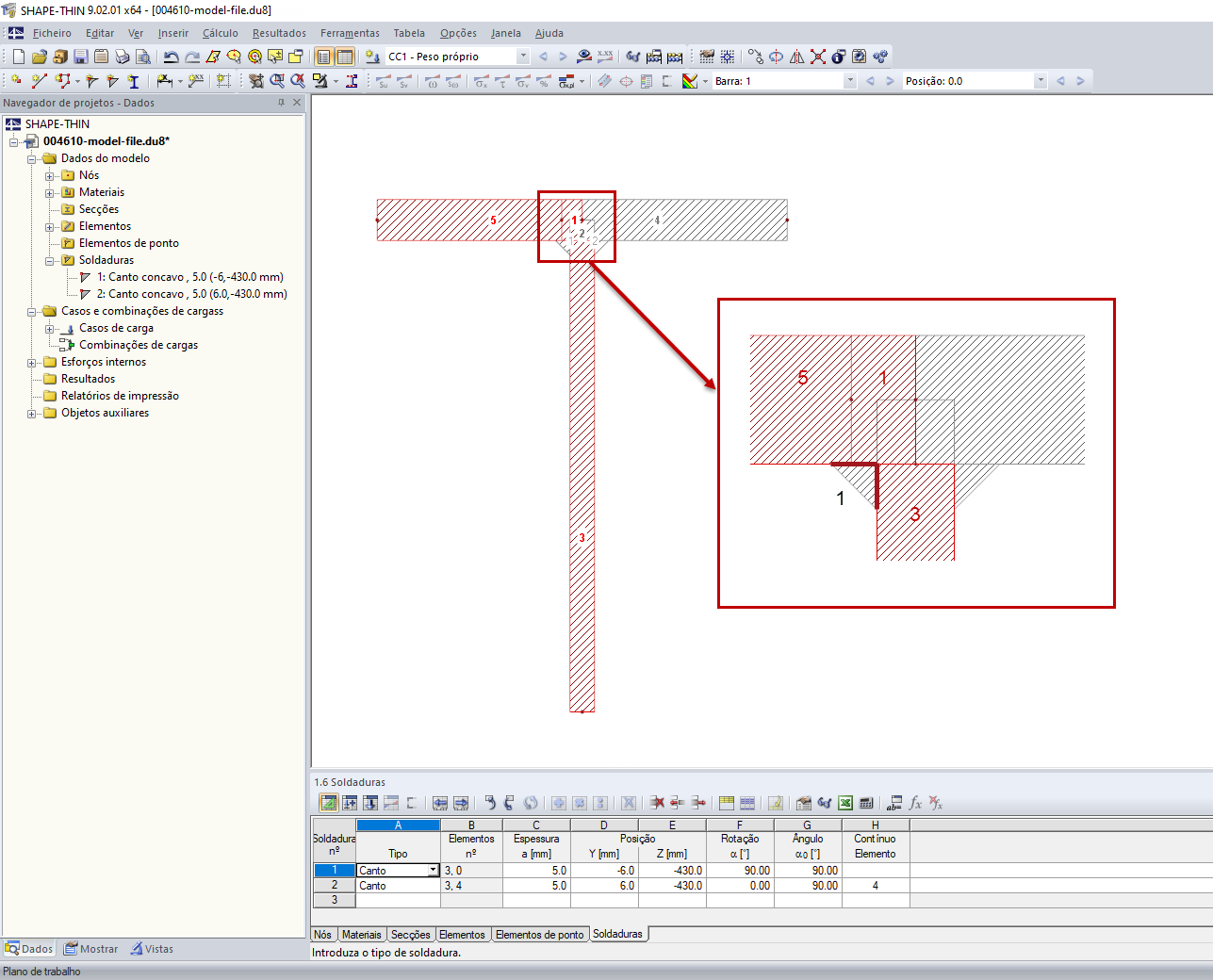Screen dimensions: 1213x980
Task: Create a new model file
Action: tap(19, 57)
